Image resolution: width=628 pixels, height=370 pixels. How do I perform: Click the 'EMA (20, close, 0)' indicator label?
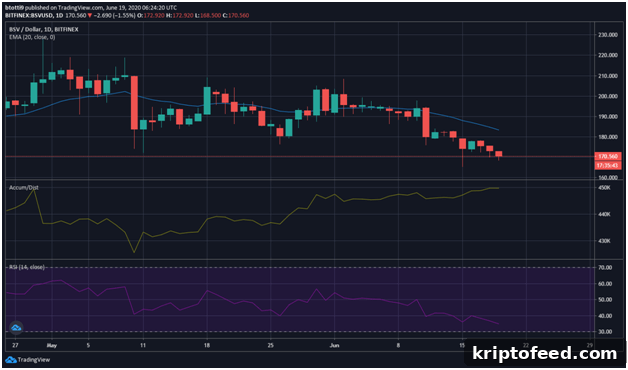point(32,37)
